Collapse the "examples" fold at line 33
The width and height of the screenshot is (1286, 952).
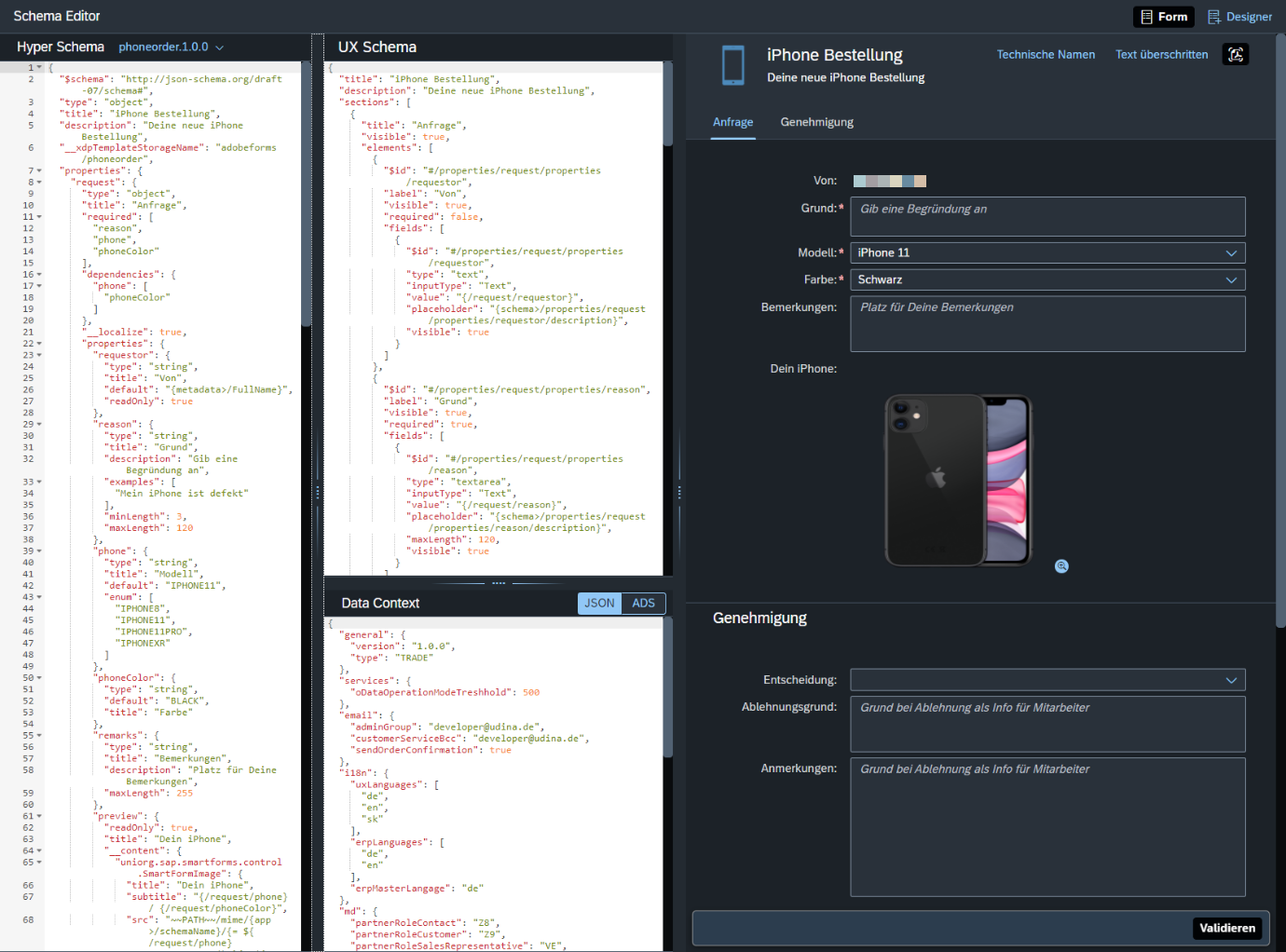[39, 483]
